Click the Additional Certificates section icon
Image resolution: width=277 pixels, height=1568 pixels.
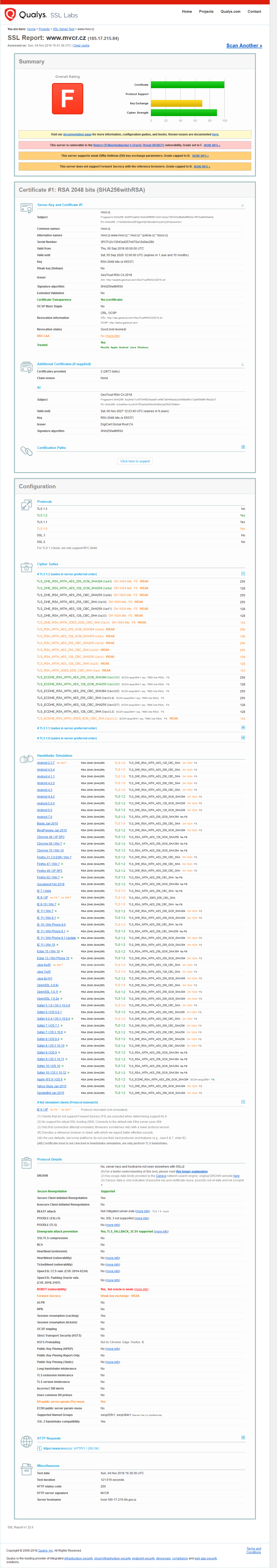click(x=26, y=367)
